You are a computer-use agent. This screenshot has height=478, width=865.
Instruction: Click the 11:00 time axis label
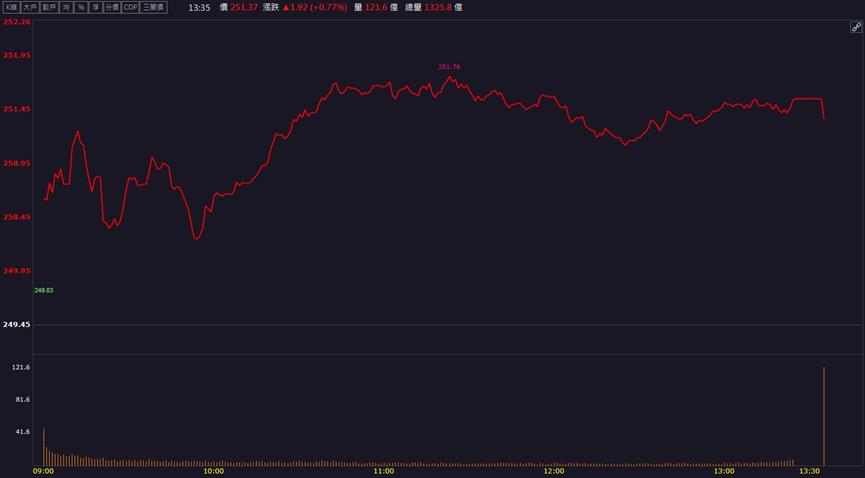(383, 471)
